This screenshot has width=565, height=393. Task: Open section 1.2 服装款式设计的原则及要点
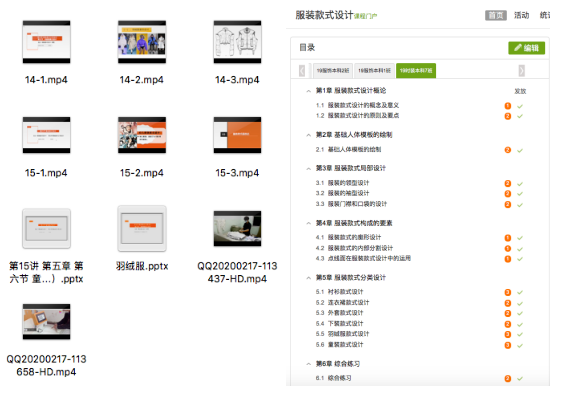[x=357, y=116]
